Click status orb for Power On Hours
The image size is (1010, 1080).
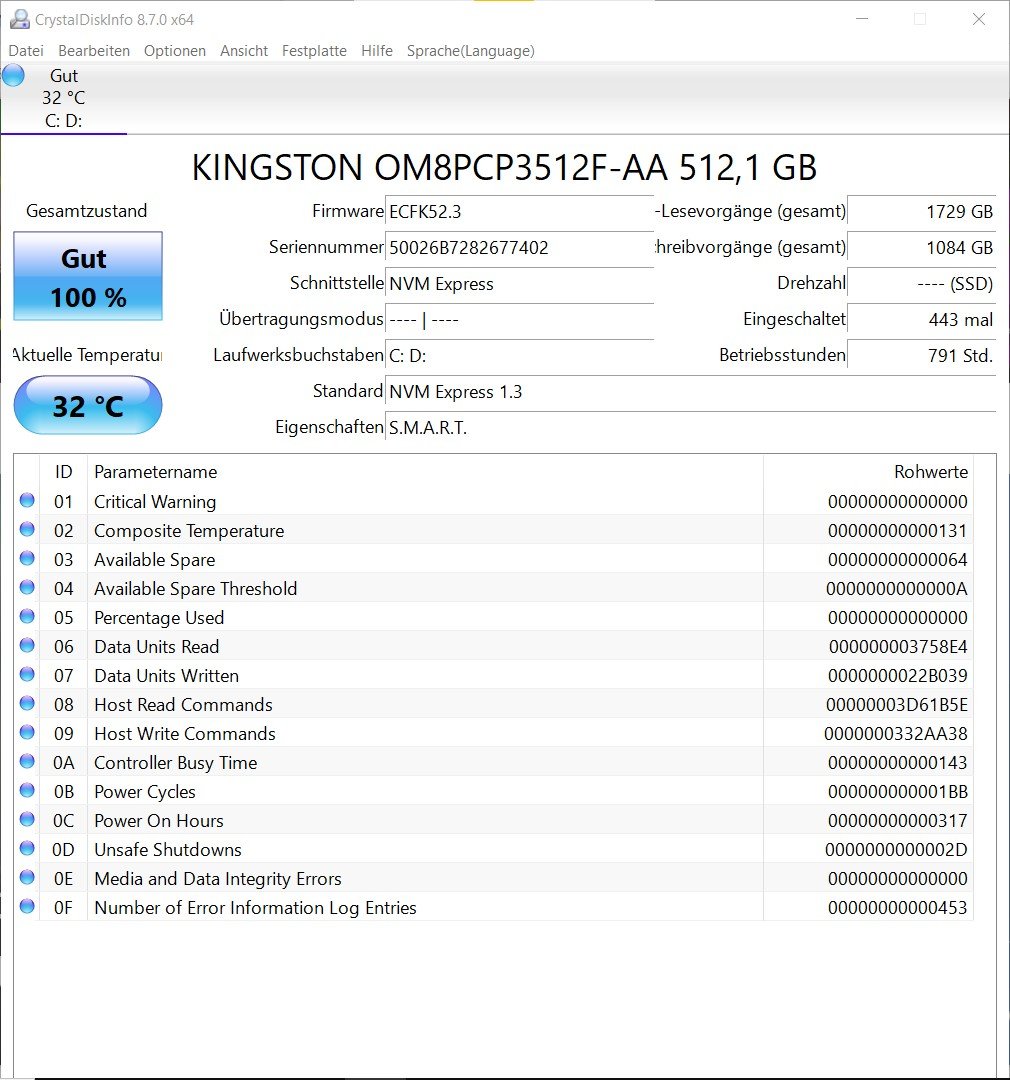click(x=27, y=820)
